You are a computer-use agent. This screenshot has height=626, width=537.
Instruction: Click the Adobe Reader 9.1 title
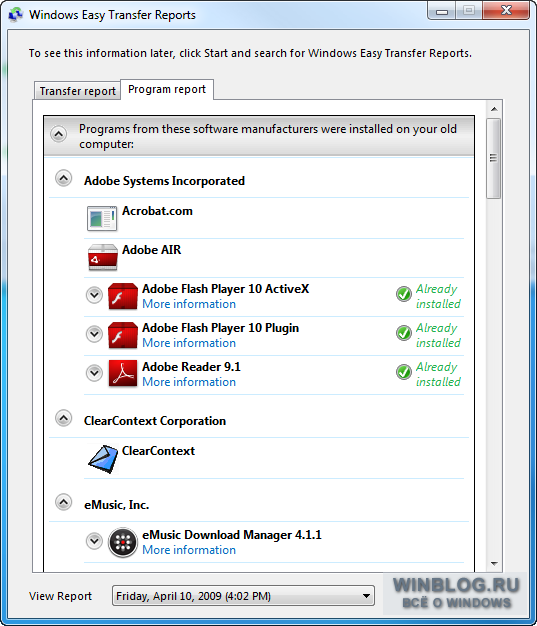192,366
